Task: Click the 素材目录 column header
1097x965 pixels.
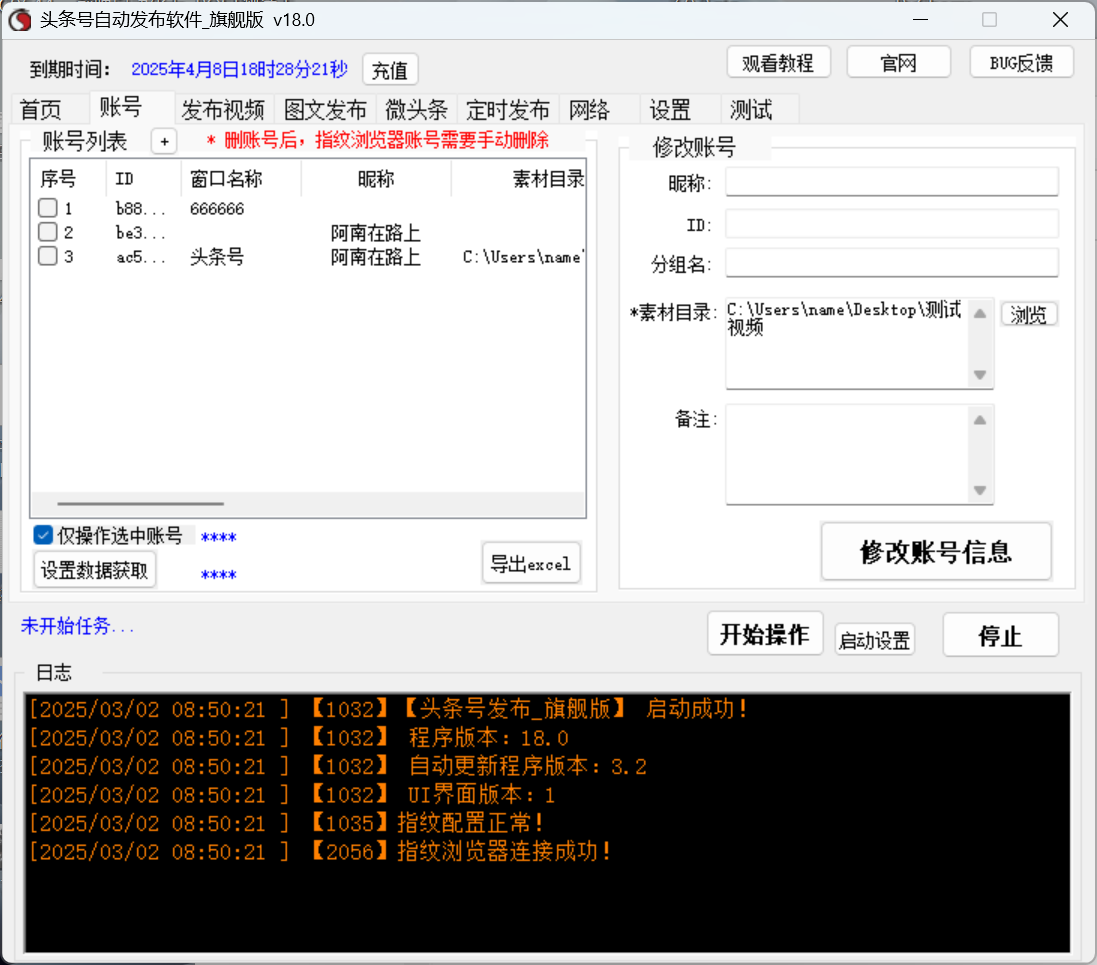Action: pyautogui.click(x=519, y=179)
